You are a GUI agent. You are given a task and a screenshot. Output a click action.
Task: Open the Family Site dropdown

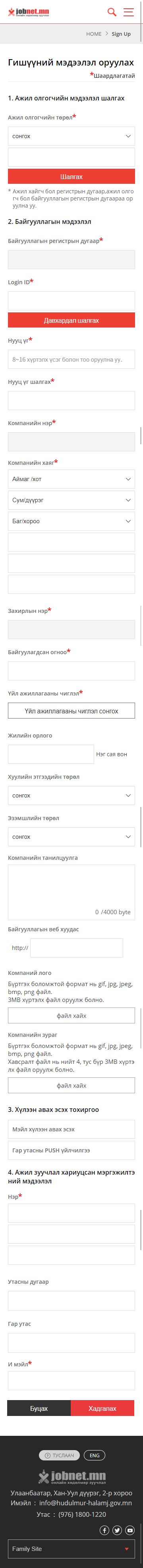(x=71, y=1549)
